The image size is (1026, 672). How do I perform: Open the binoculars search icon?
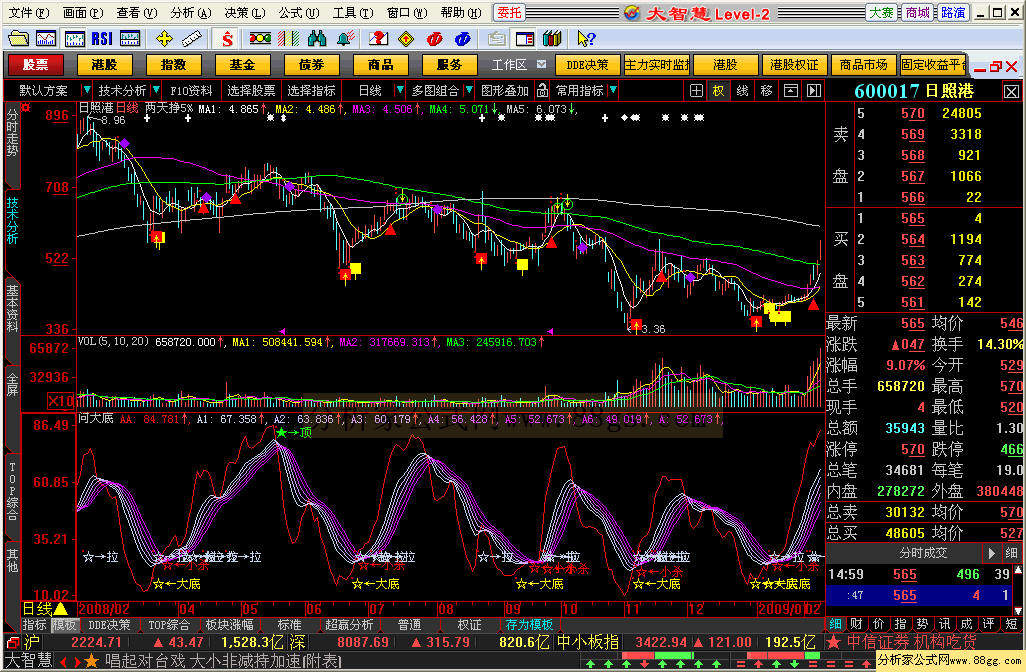(317, 39)
